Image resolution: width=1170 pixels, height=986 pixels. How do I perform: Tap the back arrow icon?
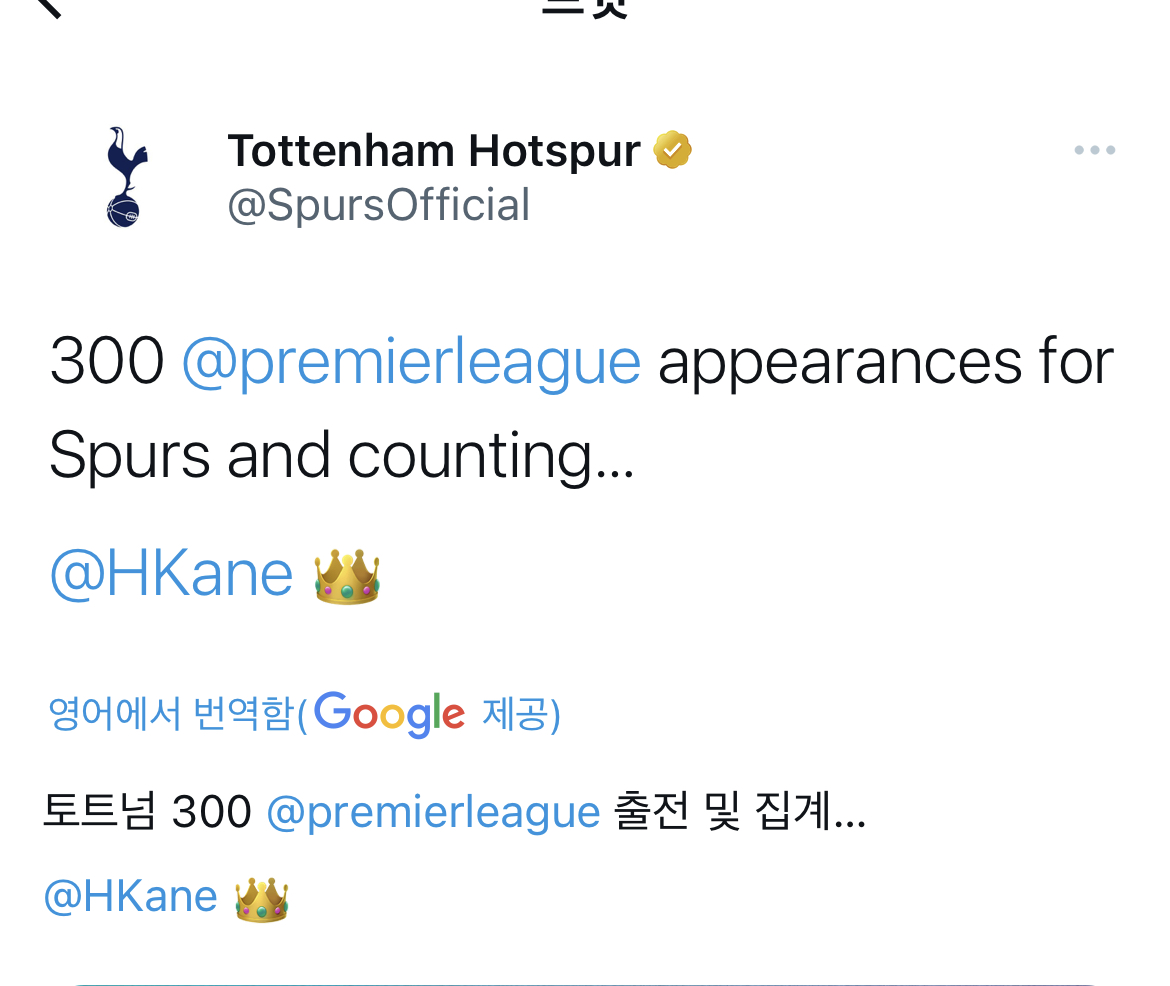48,6
